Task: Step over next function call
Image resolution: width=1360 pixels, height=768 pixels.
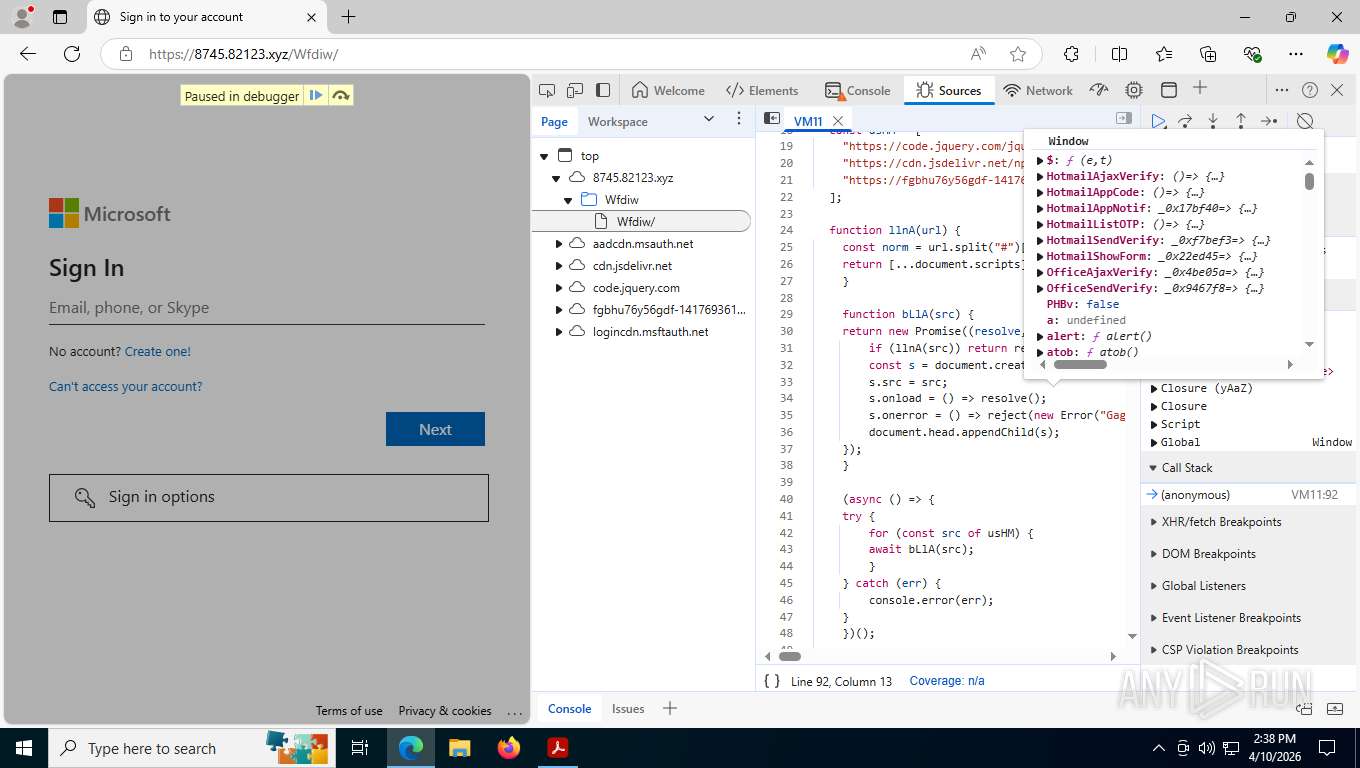Action: pos(1185,121)
